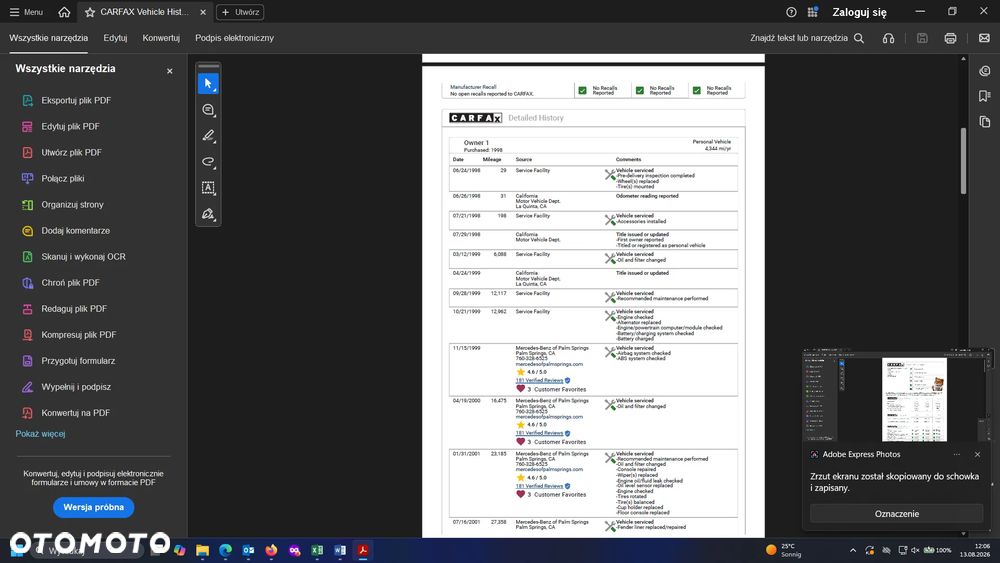The width and height of the screenshot is (1000, 563).
Task: Open the apps grid icon
Action: click(x=812, y=12)
